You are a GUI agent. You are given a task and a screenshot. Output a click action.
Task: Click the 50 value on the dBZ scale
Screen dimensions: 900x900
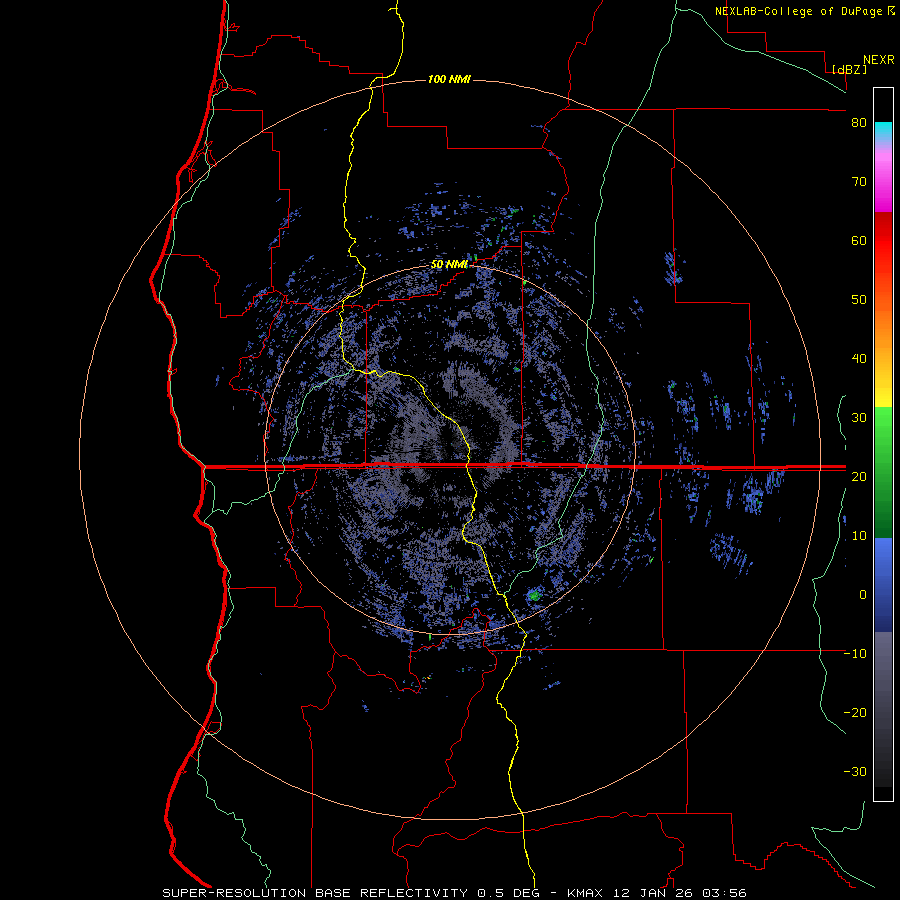pyautogui.click(x=859, y=300)
